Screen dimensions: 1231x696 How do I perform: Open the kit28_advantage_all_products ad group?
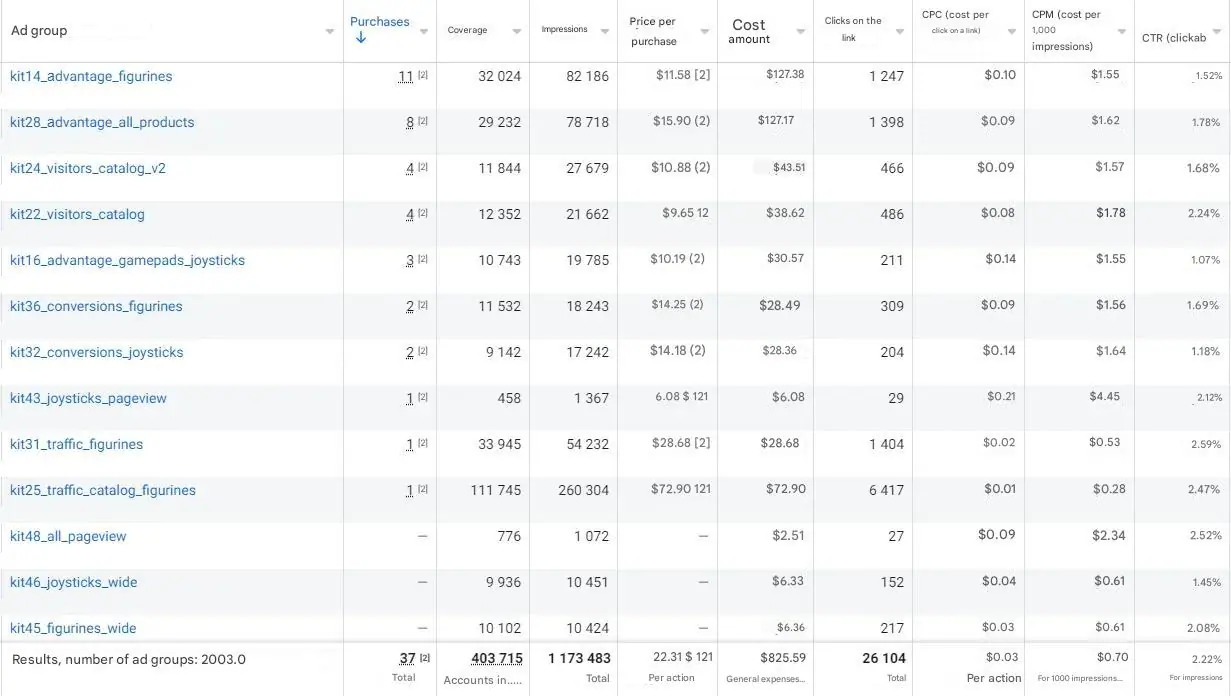102,123
